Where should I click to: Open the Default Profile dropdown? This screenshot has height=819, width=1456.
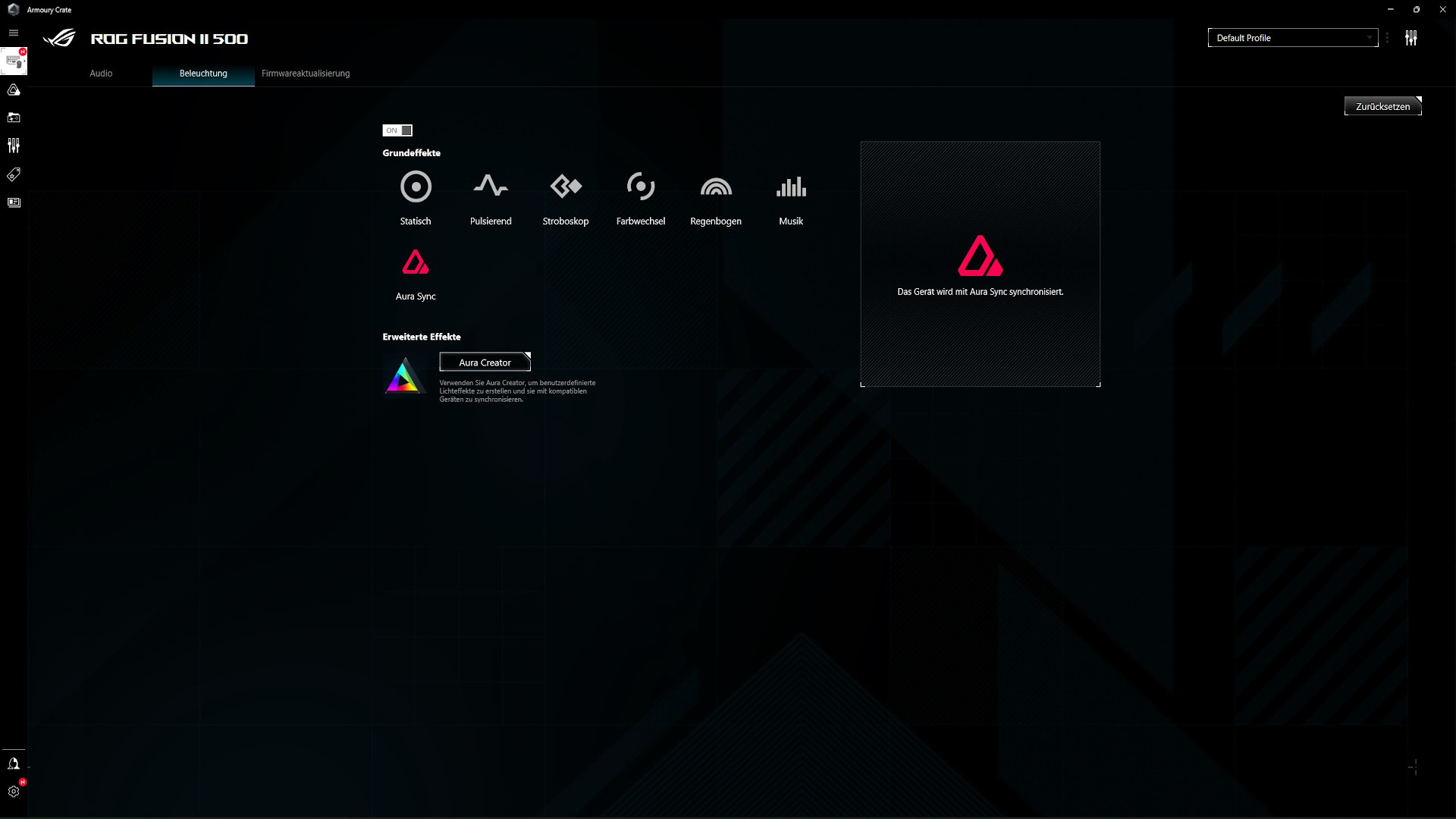point(1292,37)
